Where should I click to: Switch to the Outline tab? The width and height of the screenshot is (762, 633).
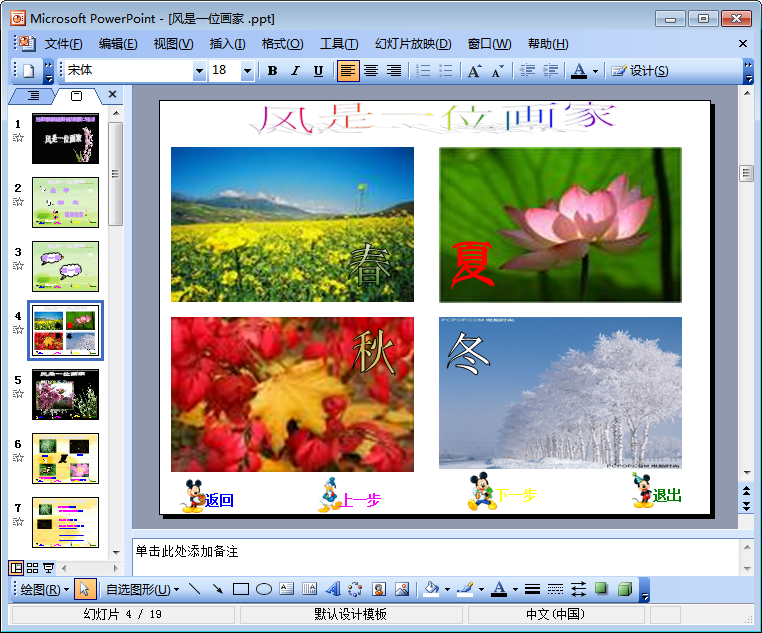click(x=34, y=95)
